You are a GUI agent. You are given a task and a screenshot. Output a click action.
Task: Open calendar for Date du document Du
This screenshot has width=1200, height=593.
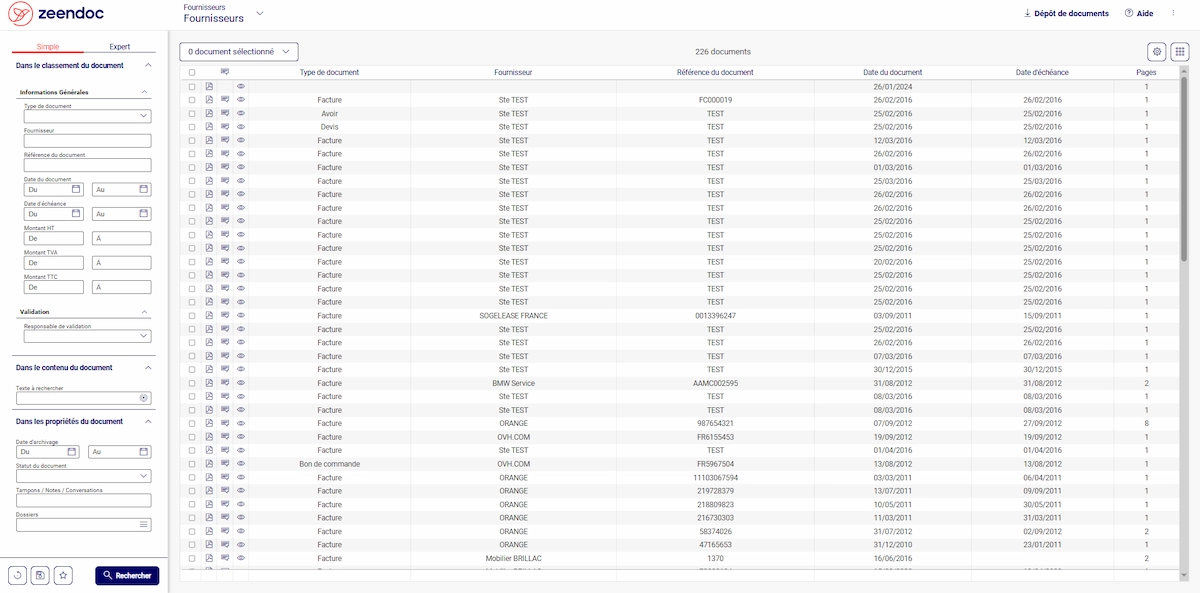75,189
